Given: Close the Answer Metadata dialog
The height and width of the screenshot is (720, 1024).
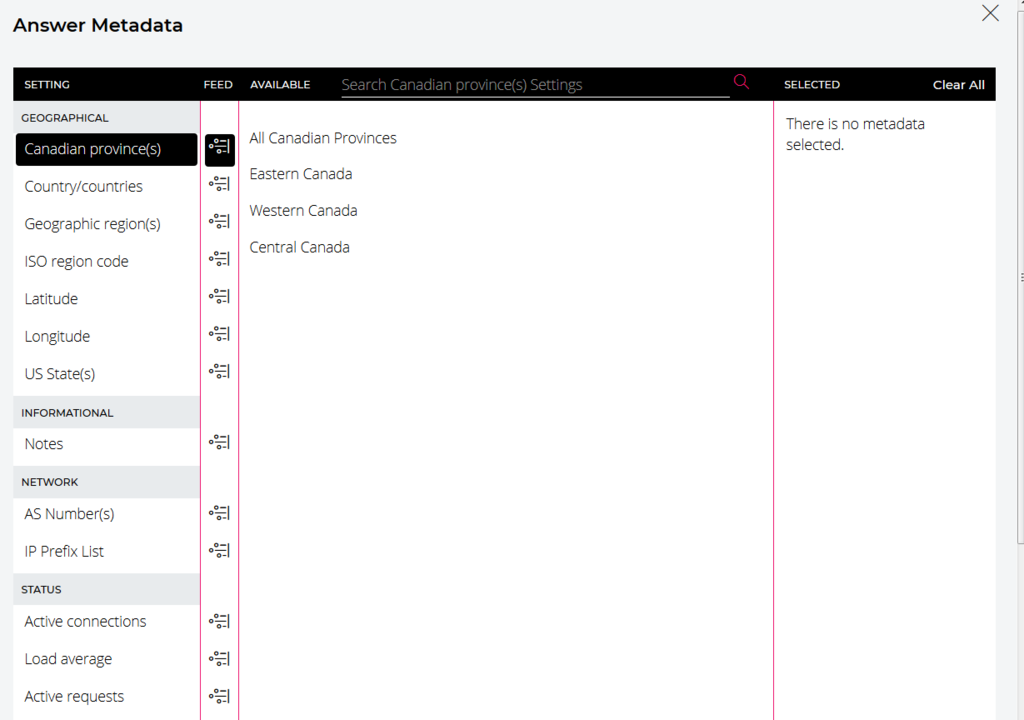Looking at the screenshot, I should tap(990, 13).
